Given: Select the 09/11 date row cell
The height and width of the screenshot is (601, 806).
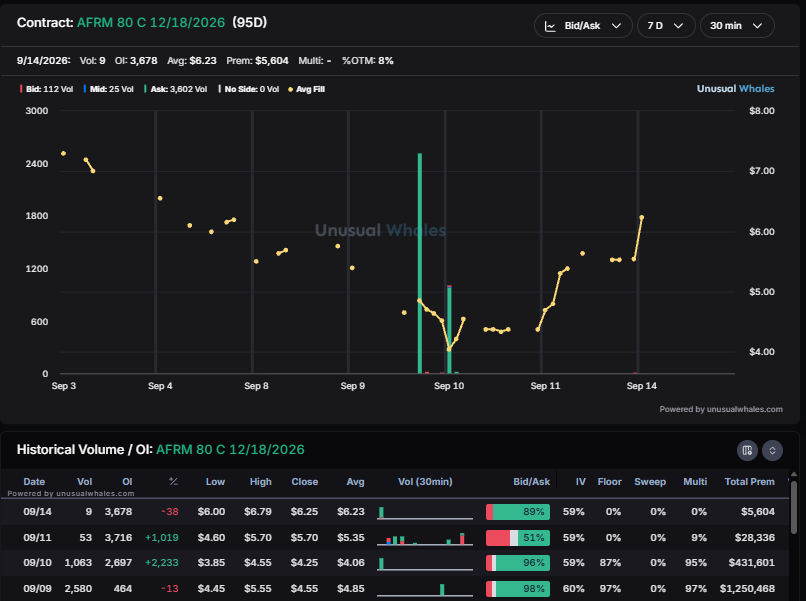Looking at the screenshot, I should coord(37,537).
